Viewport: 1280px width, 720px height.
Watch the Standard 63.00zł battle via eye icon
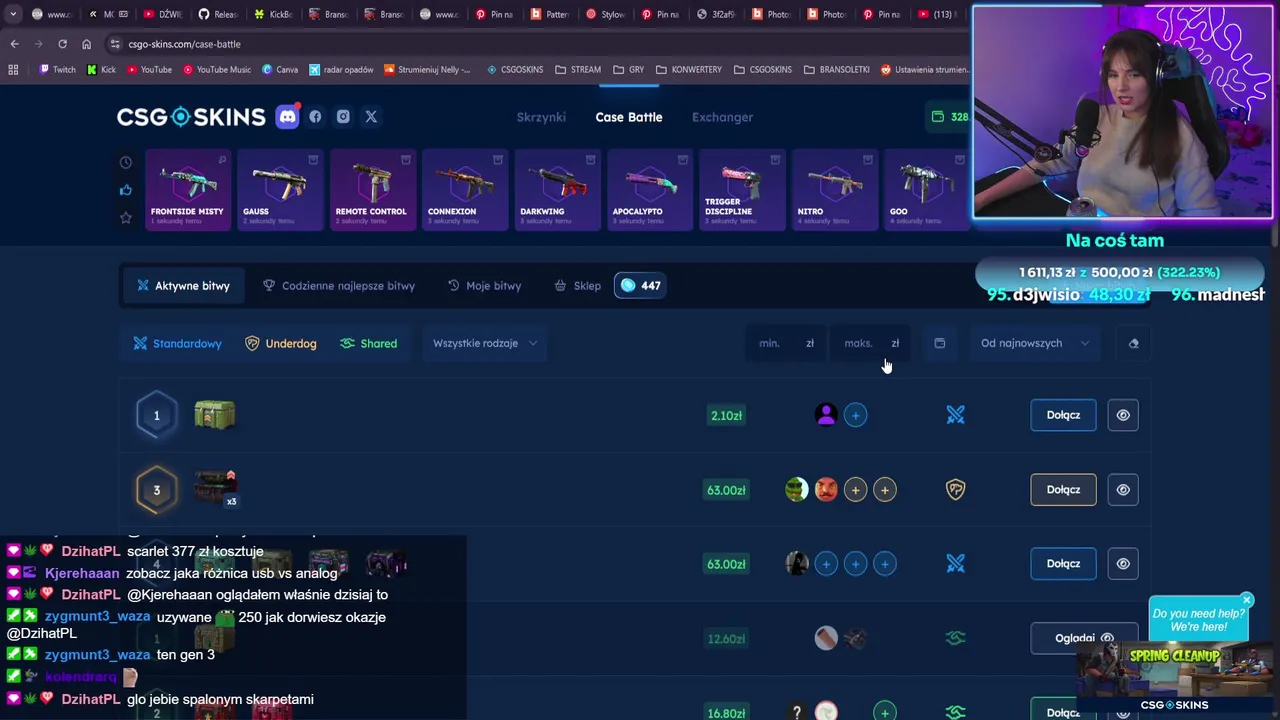coord(1123,564)
